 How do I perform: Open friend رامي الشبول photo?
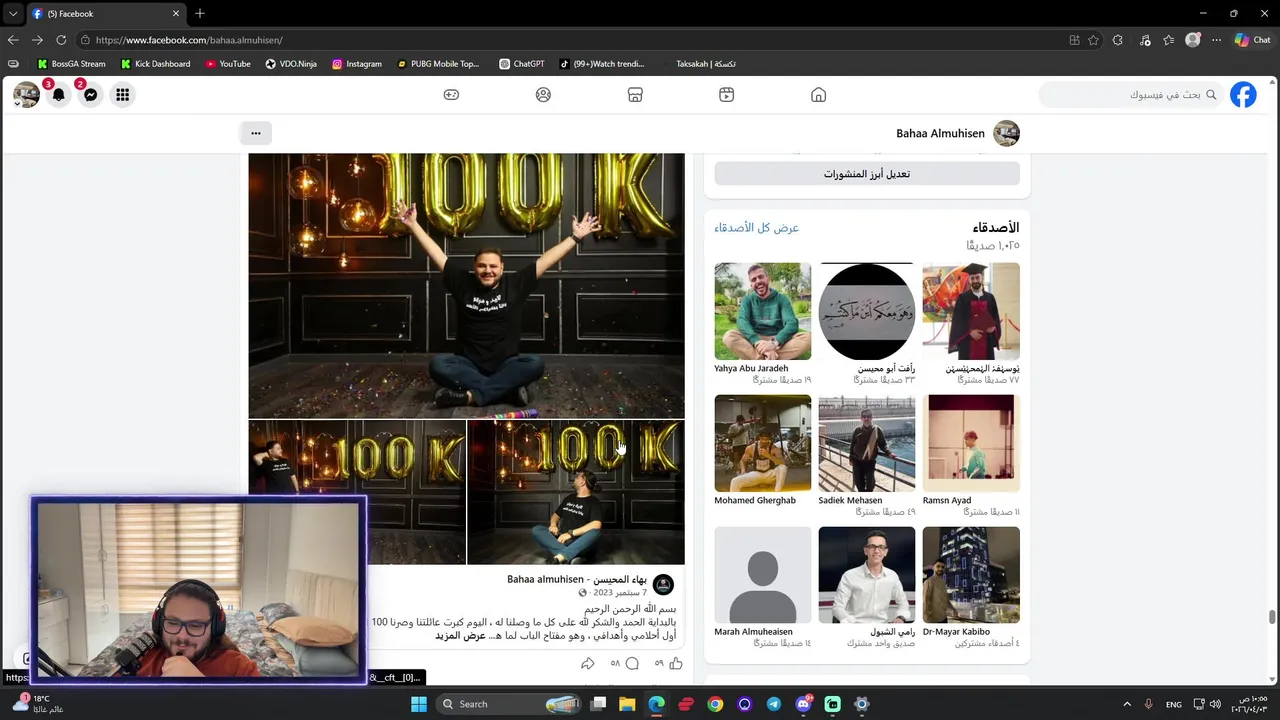[867, 575]
